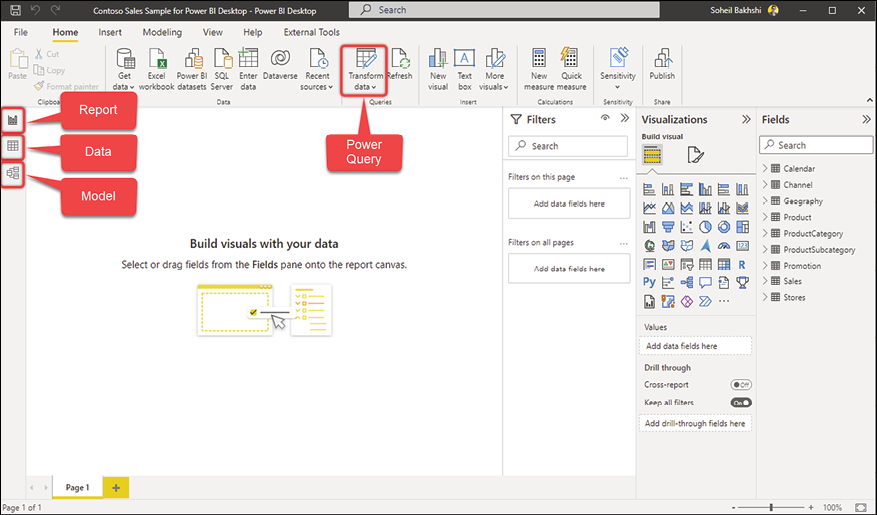Expand the Sales table
The image size is (877, 515).
[765, 281]
